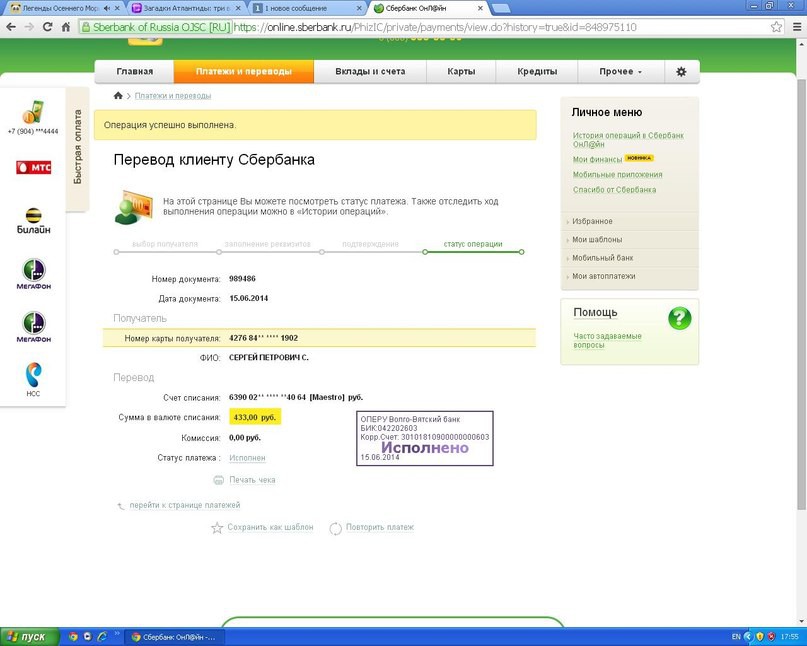807x646 pixels.
Task: Open История операций в Сбербанк ОнЛ@йн
Action: (628, 140)
